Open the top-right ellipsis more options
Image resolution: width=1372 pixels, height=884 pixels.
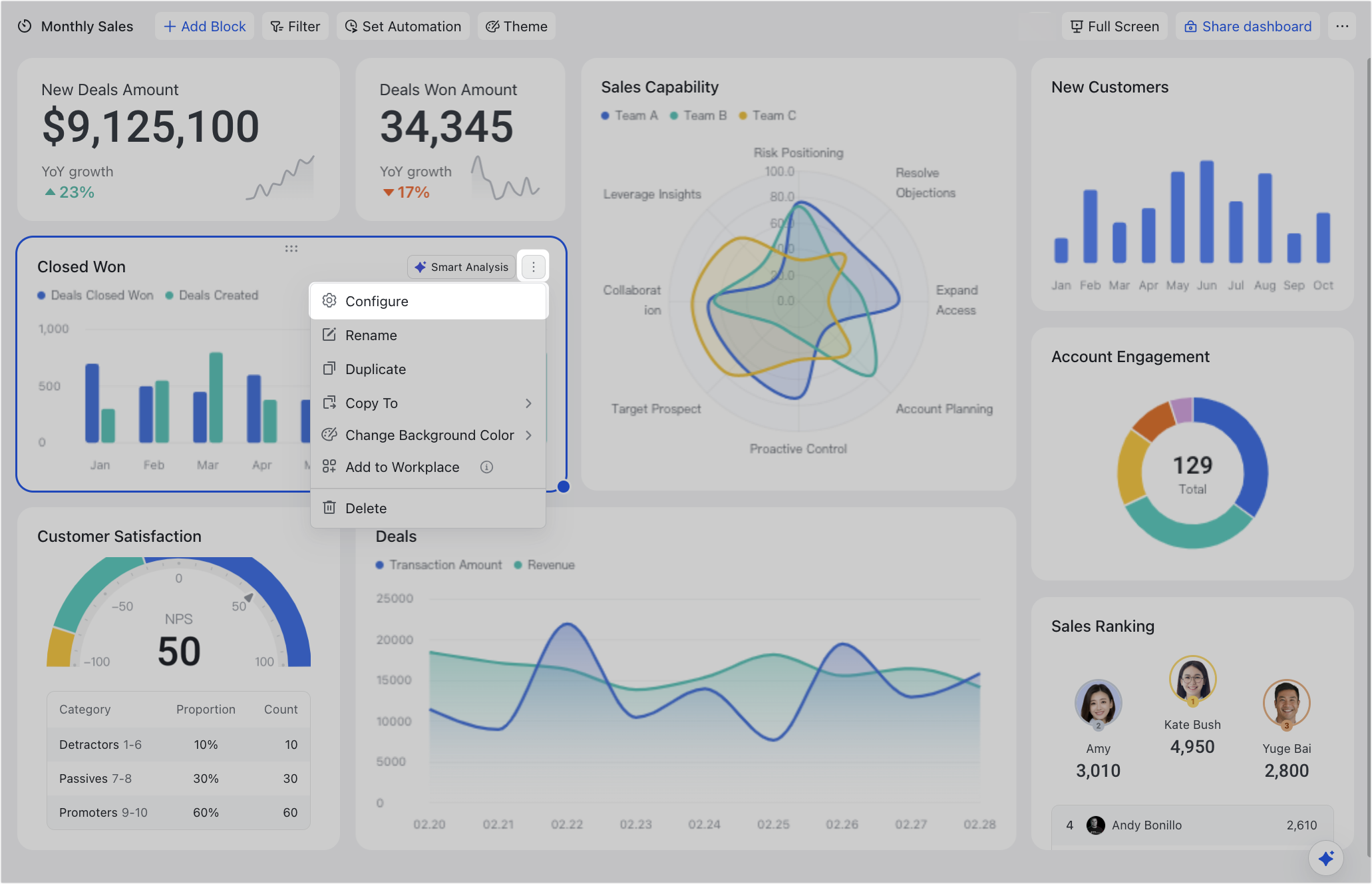[1342, 27]
